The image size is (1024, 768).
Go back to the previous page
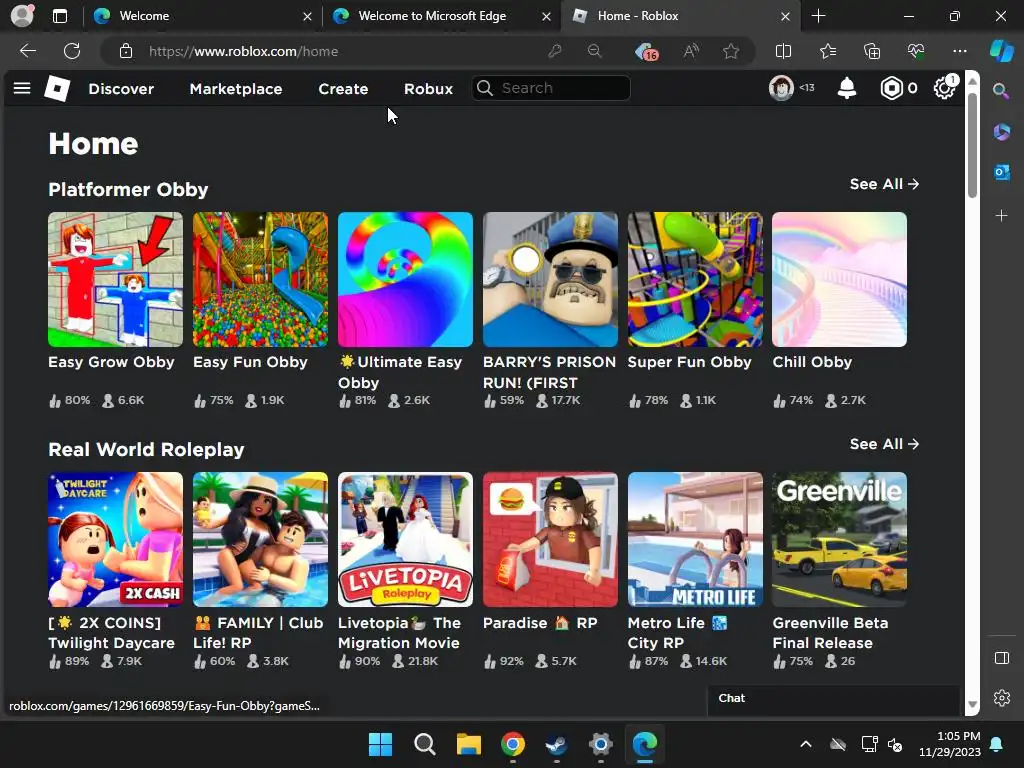(27, 51)
